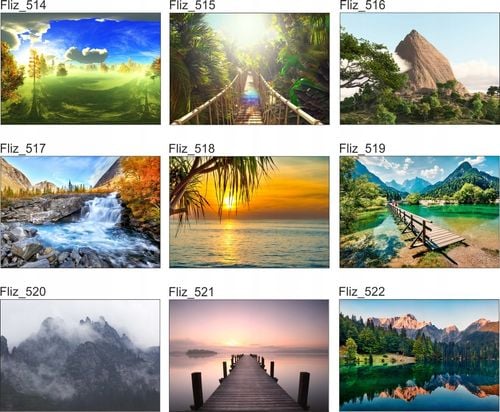Click the sun in the Fliz_518 sunset image
The width and height of the screenshot is (500, 412).
click(229, 202)
